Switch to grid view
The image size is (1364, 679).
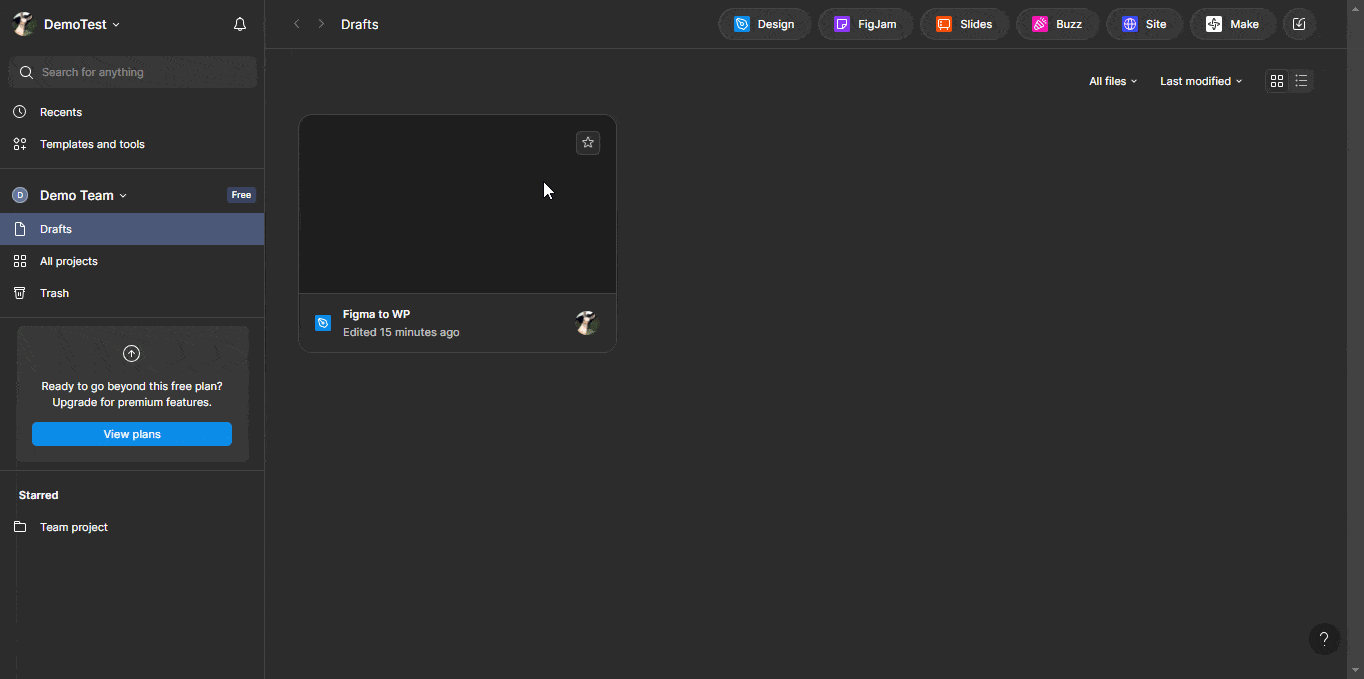point(1277,81)
